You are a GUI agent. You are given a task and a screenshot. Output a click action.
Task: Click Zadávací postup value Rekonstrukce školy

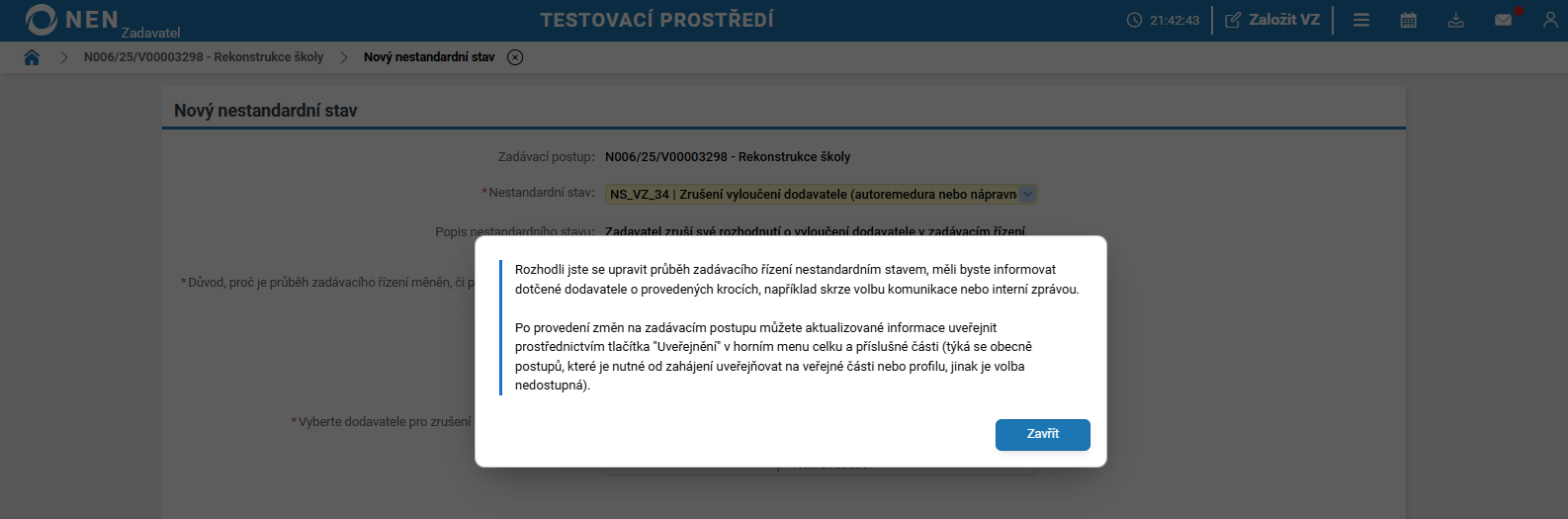(728, 157)
